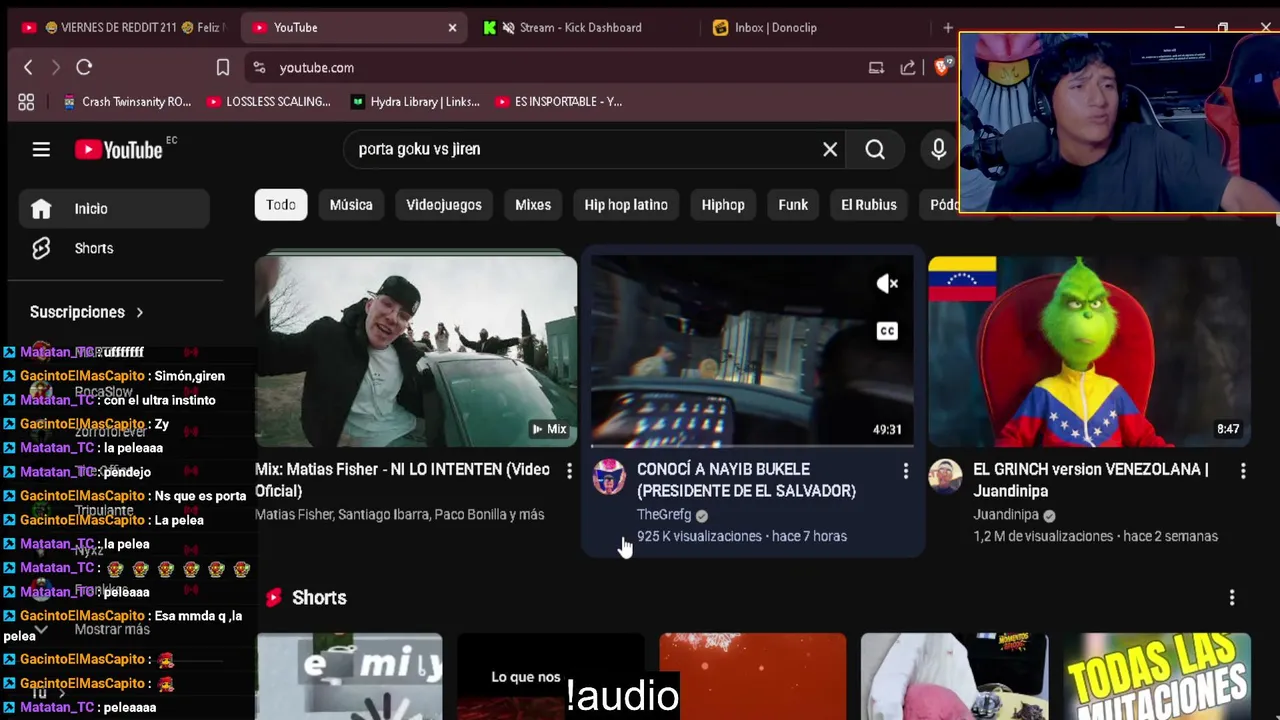
Task: Close the YouTube tab
Action: click(452, 27)
